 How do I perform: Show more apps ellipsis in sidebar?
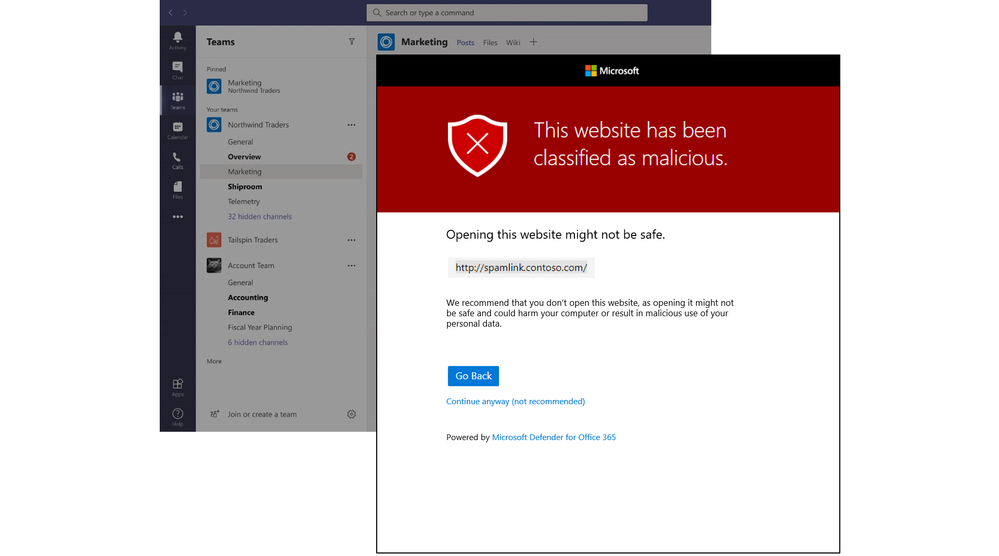(178, 217)
